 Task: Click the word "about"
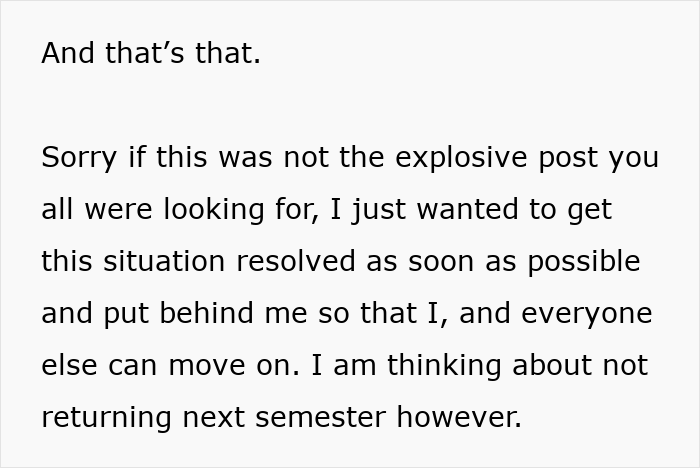click(x=552, y=366)
